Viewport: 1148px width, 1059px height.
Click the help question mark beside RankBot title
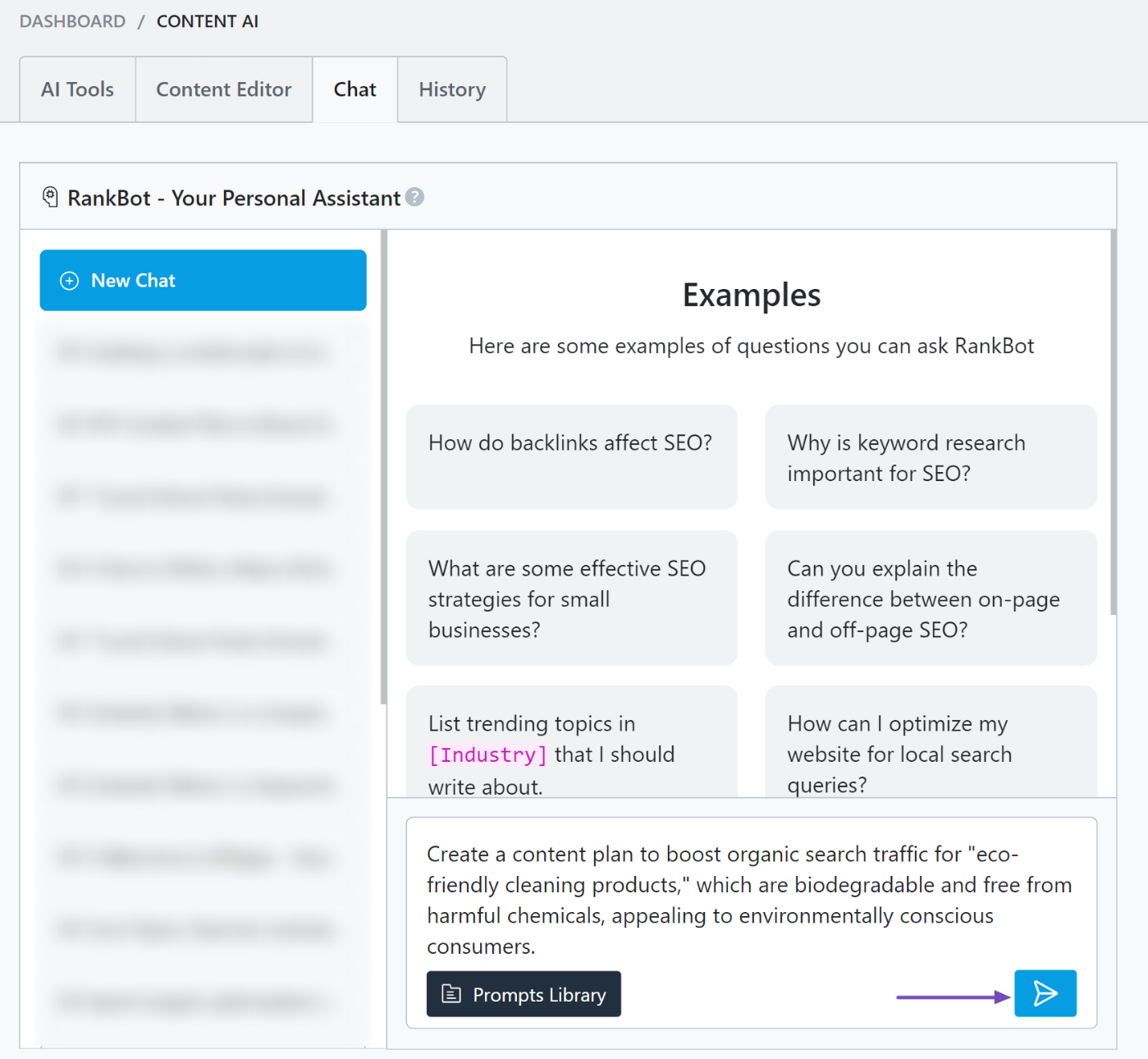click(415, 197)
